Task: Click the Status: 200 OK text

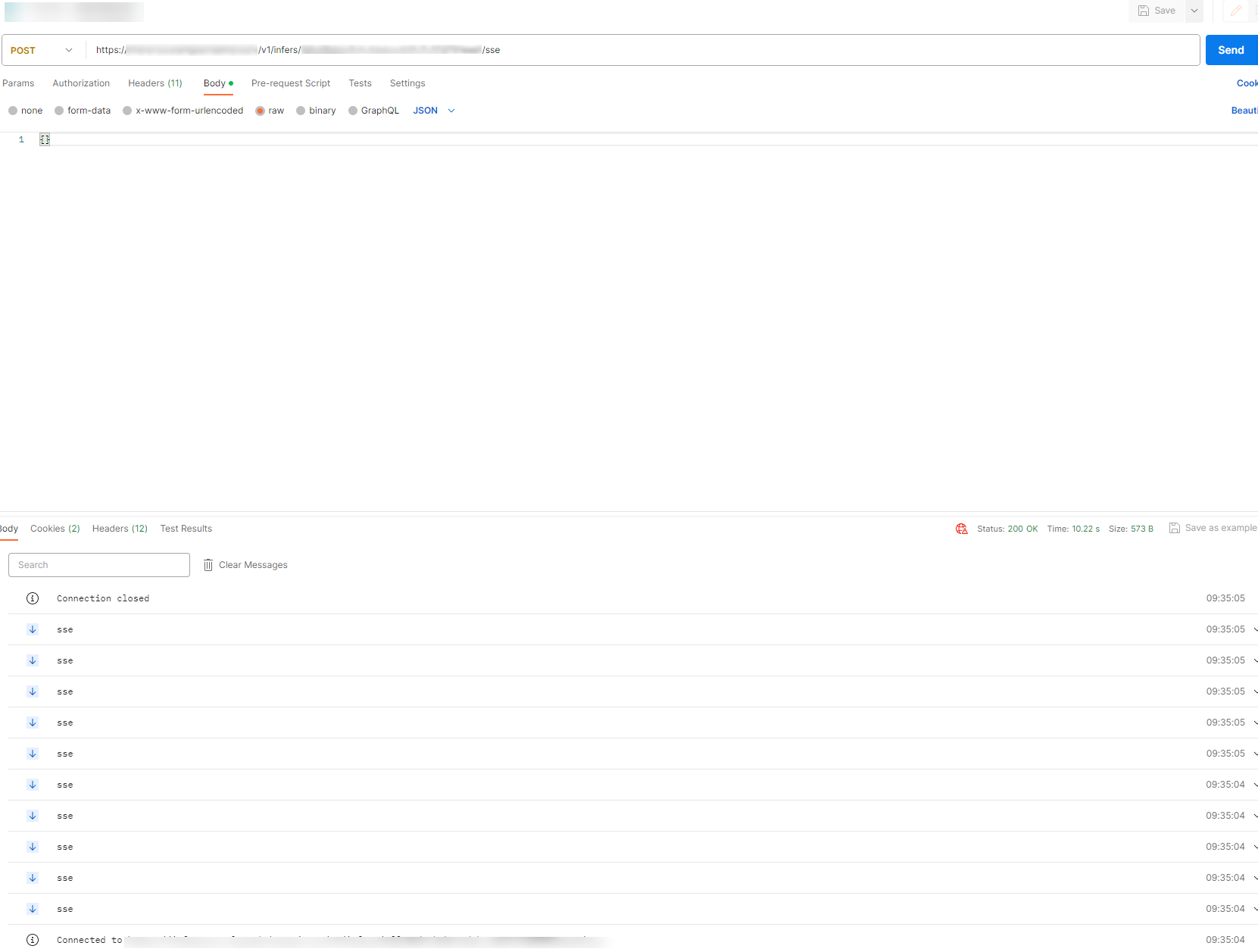Action: (x=1007, y=529)
